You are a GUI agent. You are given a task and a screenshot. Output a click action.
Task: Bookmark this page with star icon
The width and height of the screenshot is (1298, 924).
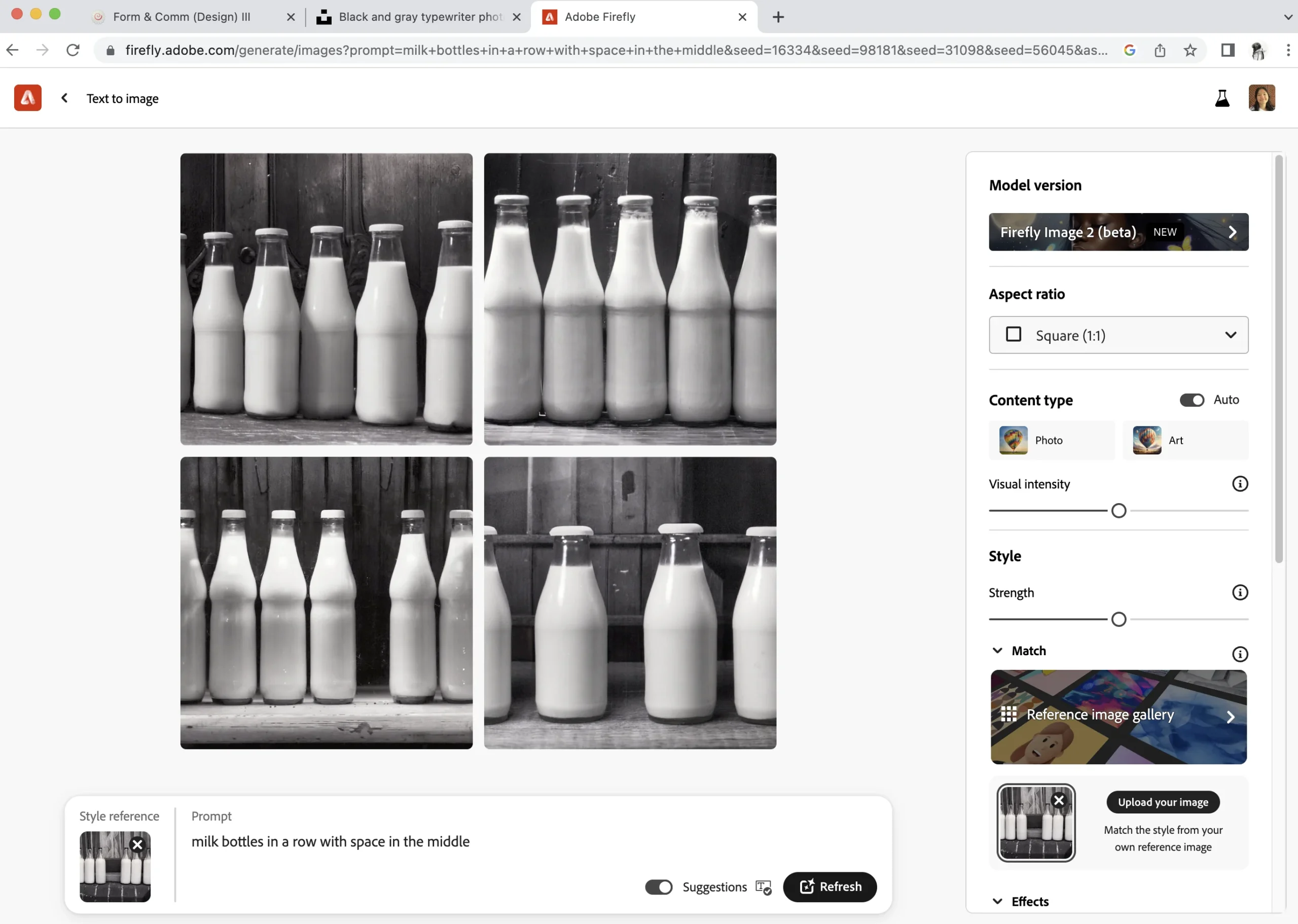tap(1190, 50)
